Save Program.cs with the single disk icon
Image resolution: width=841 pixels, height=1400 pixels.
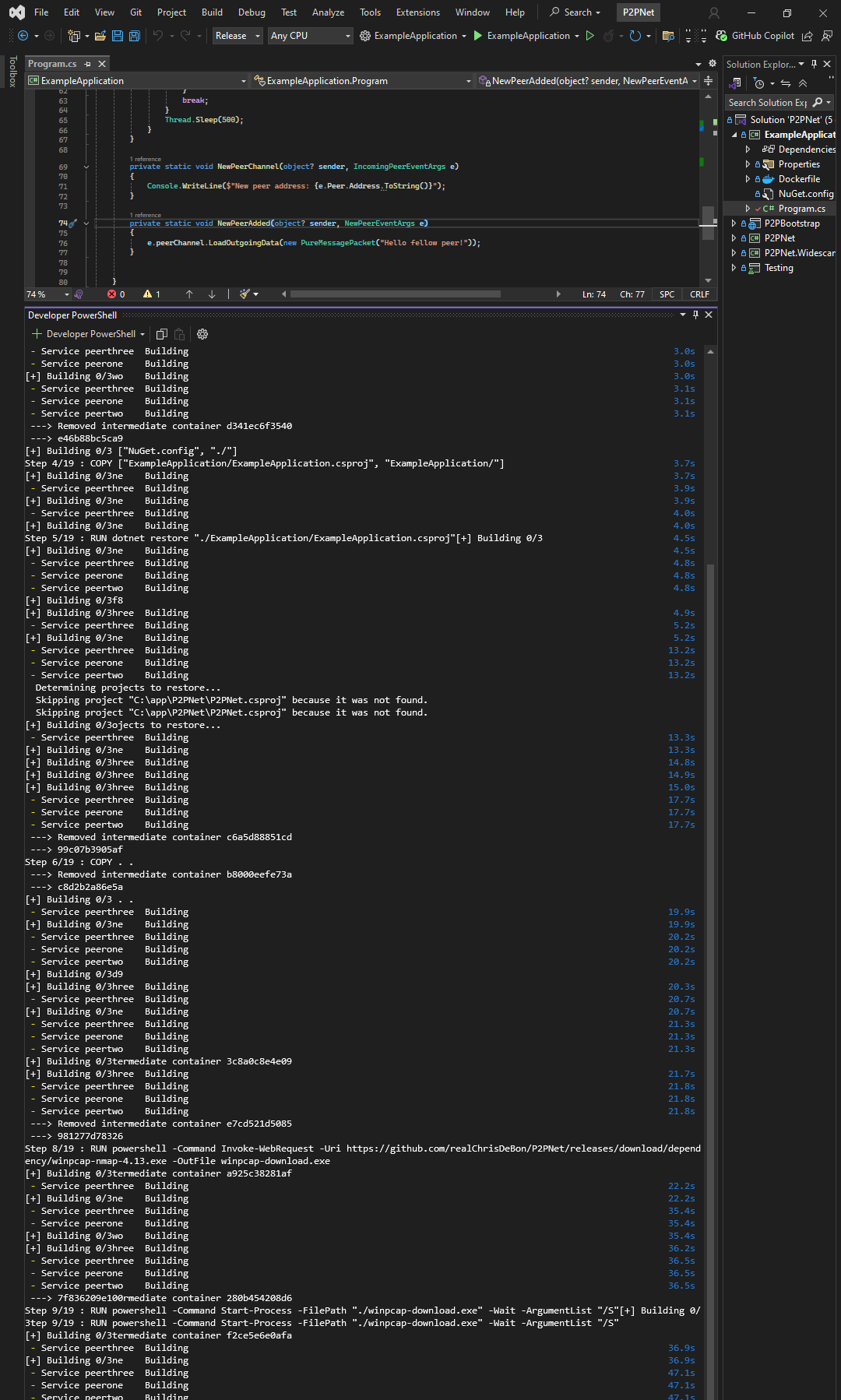click(x=118, y=36)
